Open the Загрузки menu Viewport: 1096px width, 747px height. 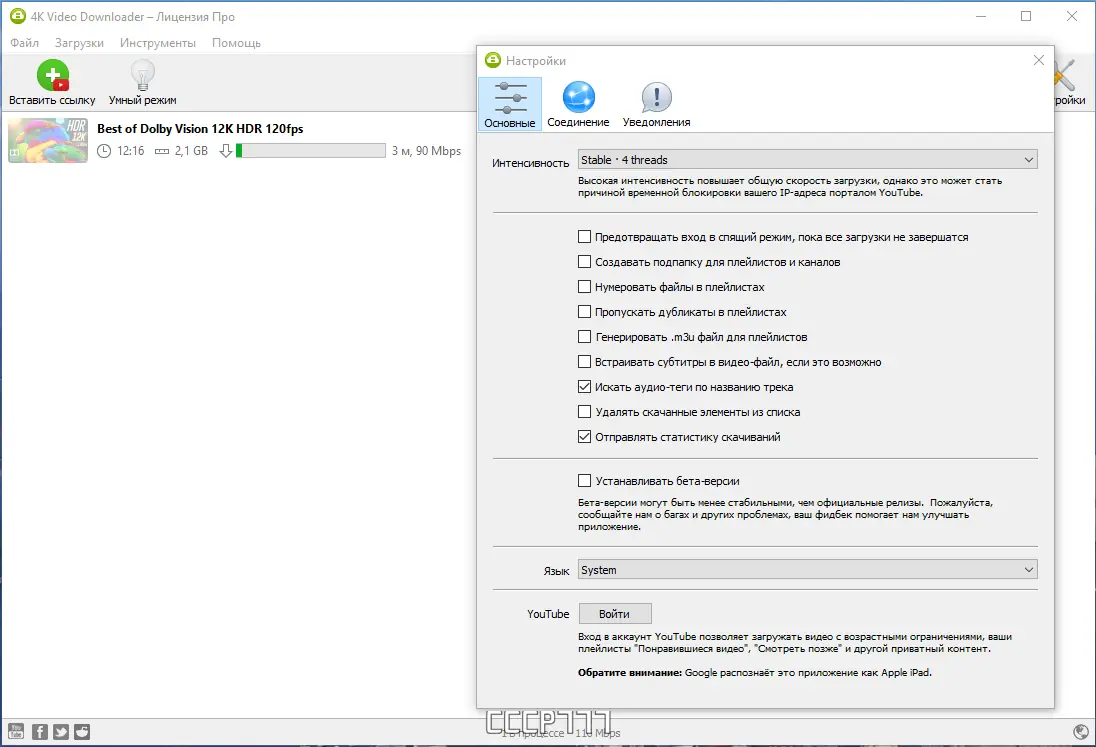79,43
